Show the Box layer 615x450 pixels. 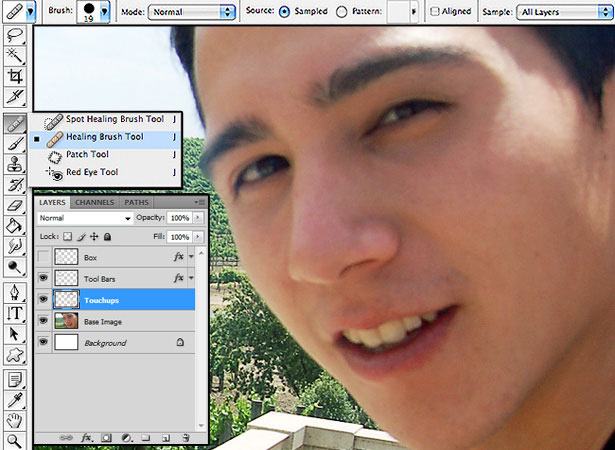tap(43, 257)
